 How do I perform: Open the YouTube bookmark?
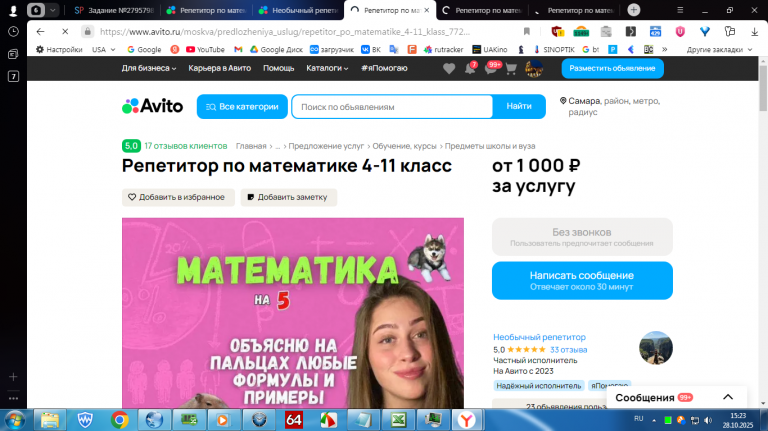(x=205, y=49)
